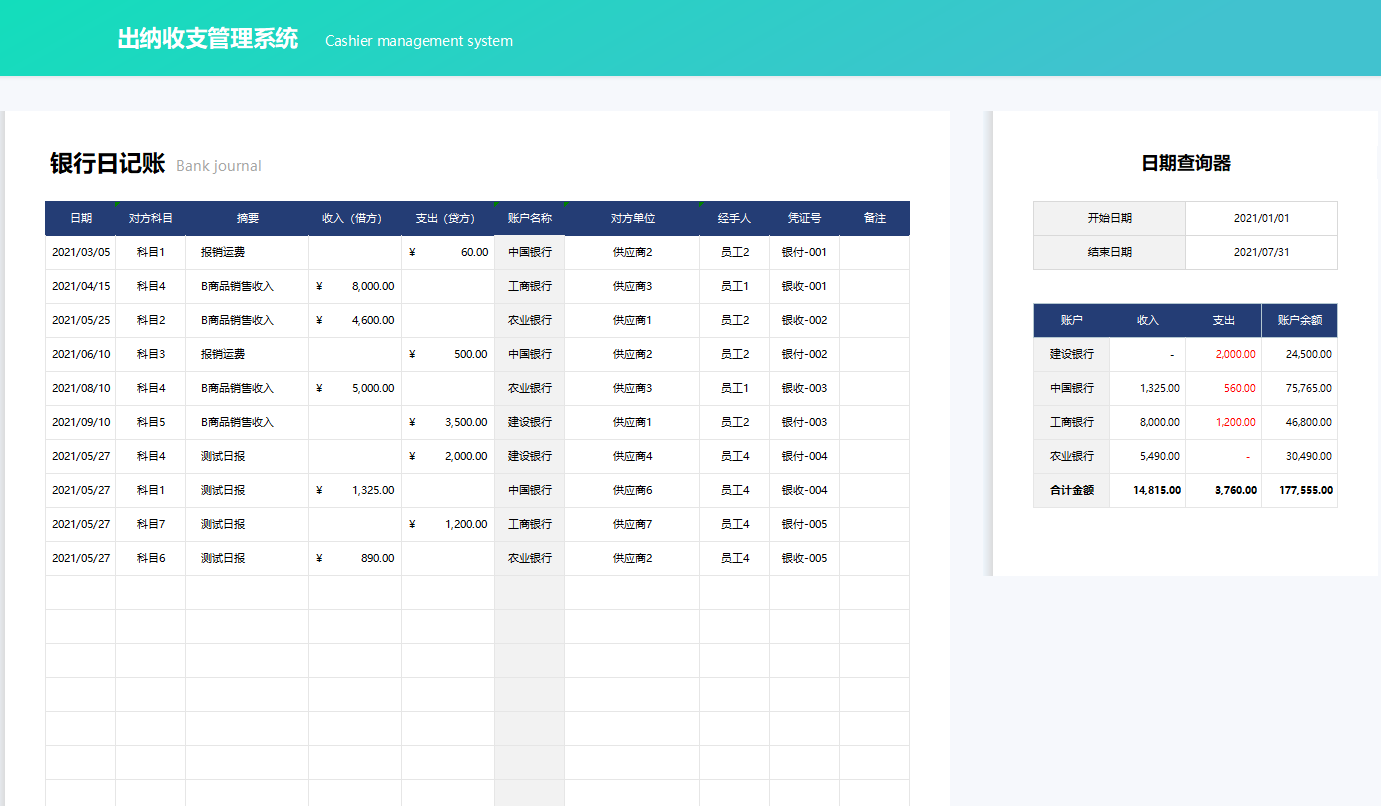Select the 500.00 expense cell
The height and width of the screenshot is (806, 1381).
click(x=448, y=354)
